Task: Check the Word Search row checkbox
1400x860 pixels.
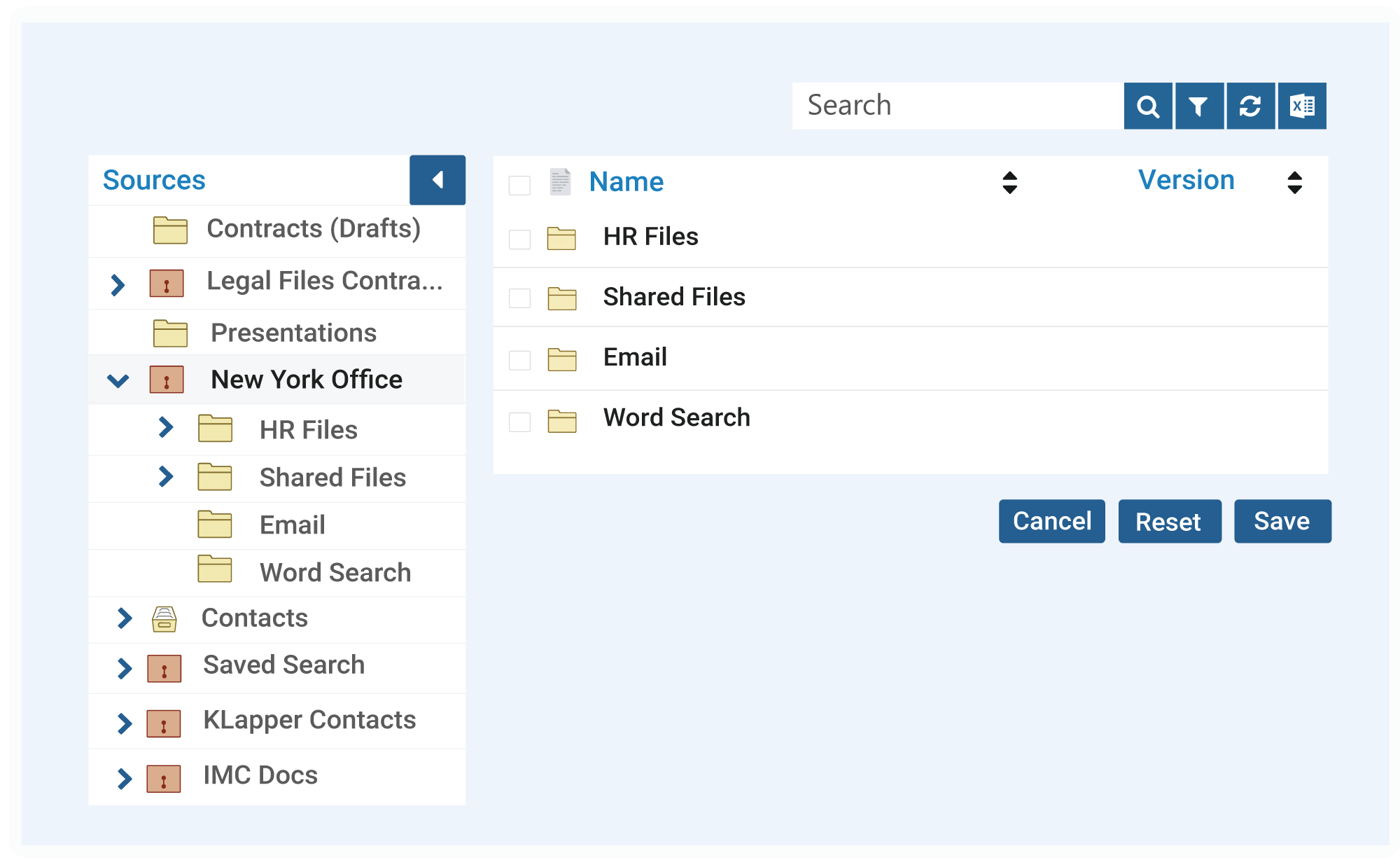Action: (x=519, y=422)
